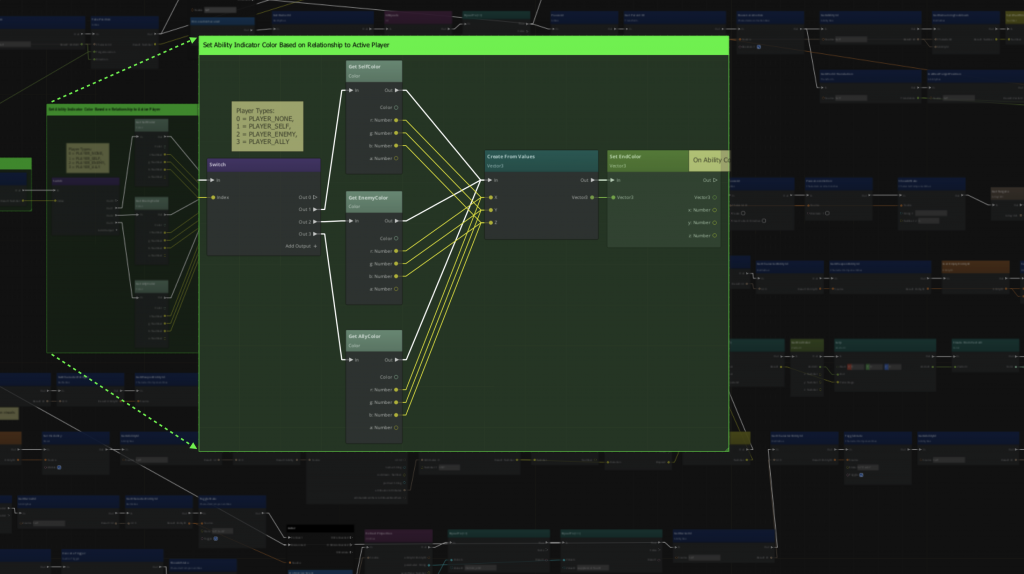Screen dimensions: 1024x574
Task: Click the Switch node In execution port
Action: (x=212, y=180)
